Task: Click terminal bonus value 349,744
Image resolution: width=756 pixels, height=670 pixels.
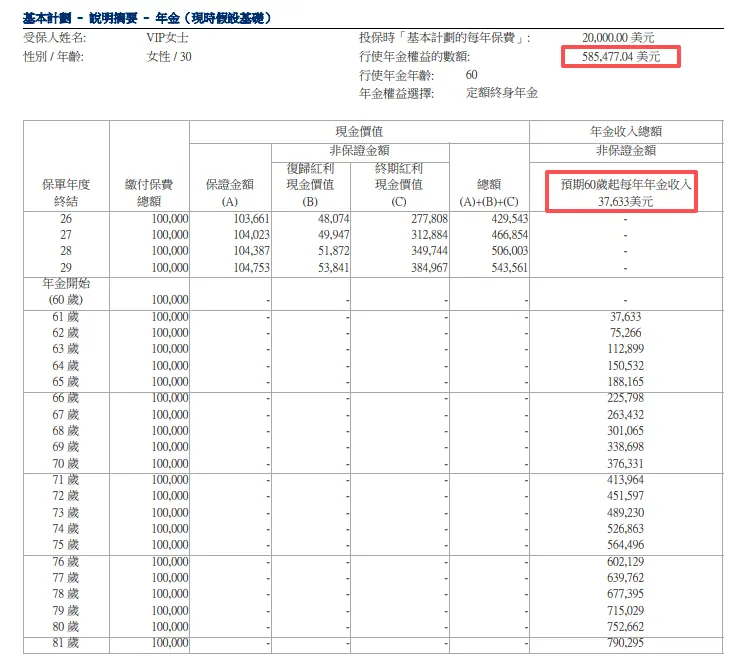Action: (429, 251)
